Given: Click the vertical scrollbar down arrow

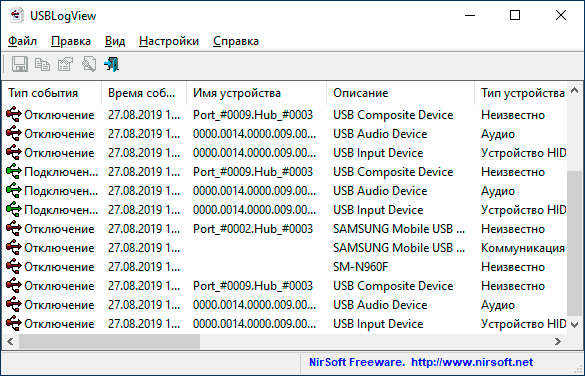Looking at the screenshot, I should (575, 325).
